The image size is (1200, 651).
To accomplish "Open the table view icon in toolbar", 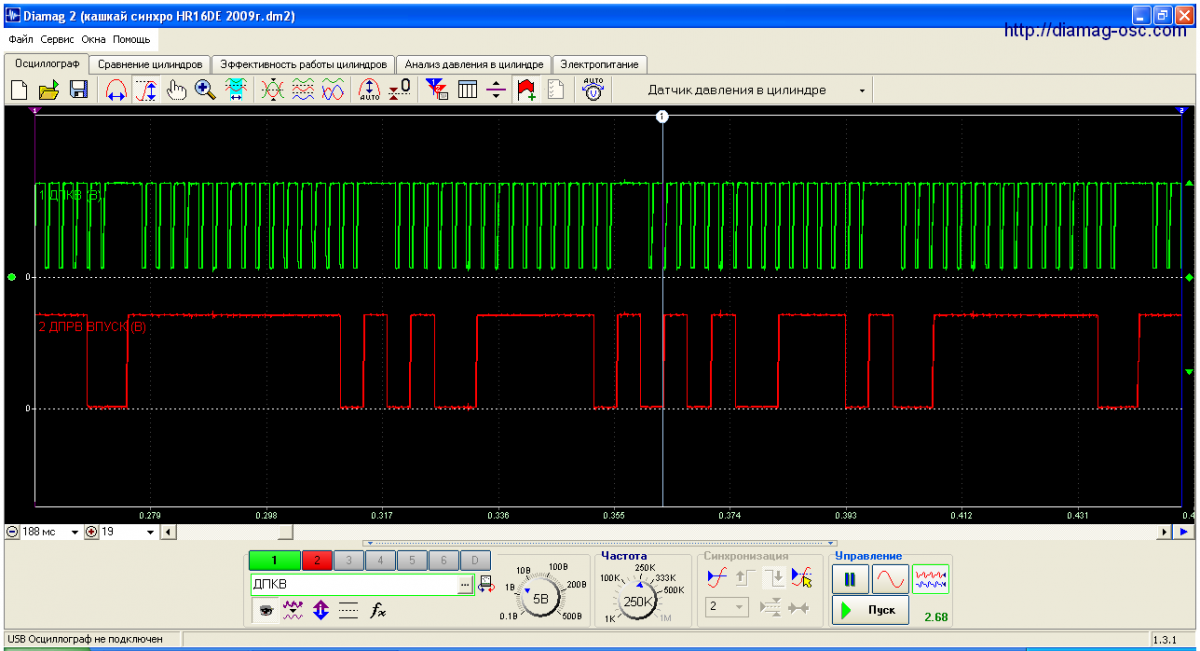I will 467,90.
